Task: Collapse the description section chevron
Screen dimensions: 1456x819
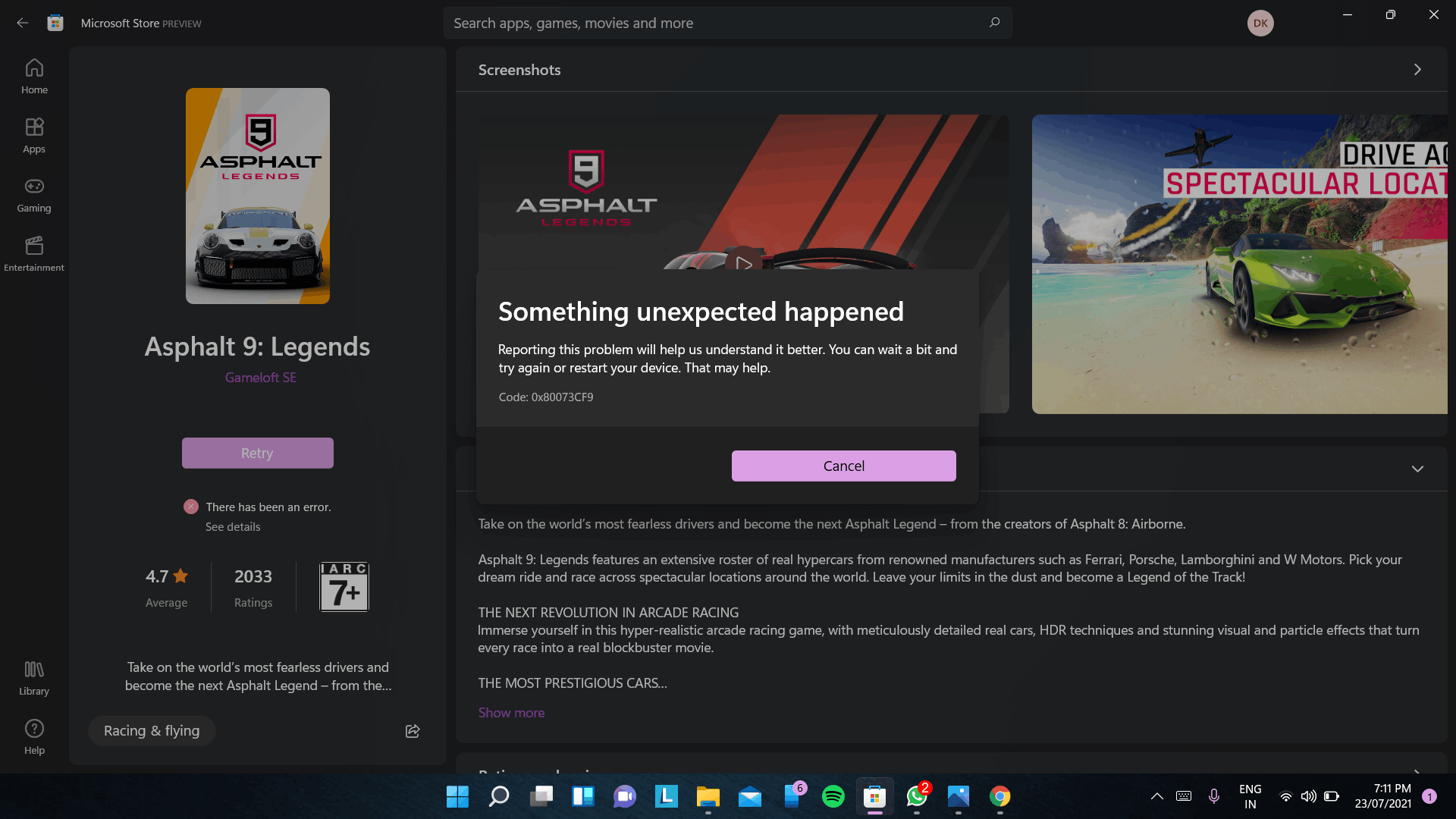Action: [1417, 469]
